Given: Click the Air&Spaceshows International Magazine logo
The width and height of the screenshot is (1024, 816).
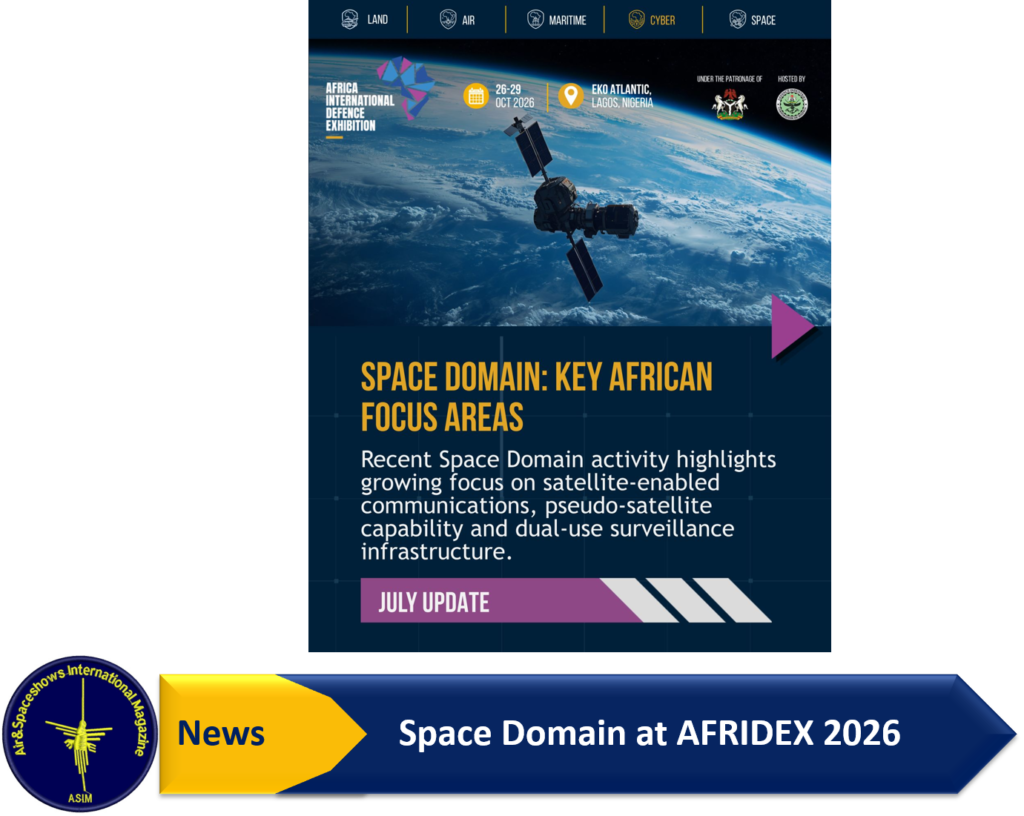Looking at the screenshot, I should (x=80, y=734).
